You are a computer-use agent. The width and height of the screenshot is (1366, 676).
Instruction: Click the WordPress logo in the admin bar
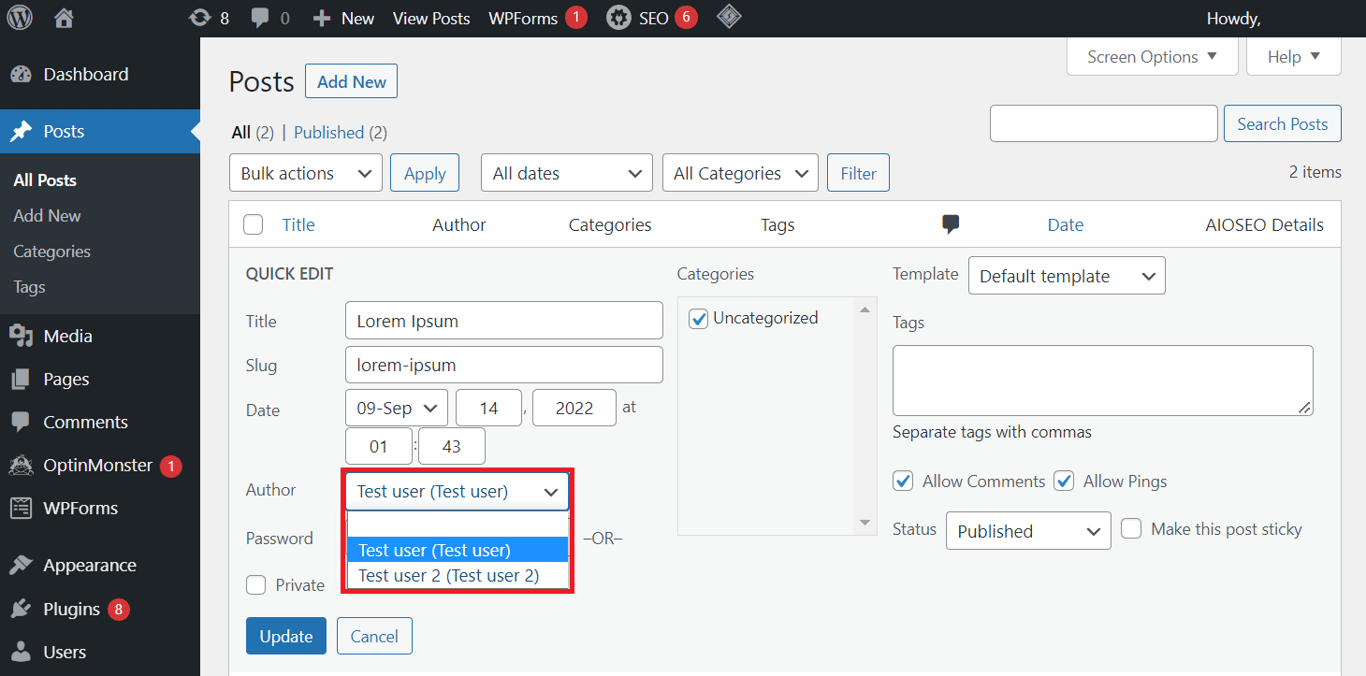(19, 17)
